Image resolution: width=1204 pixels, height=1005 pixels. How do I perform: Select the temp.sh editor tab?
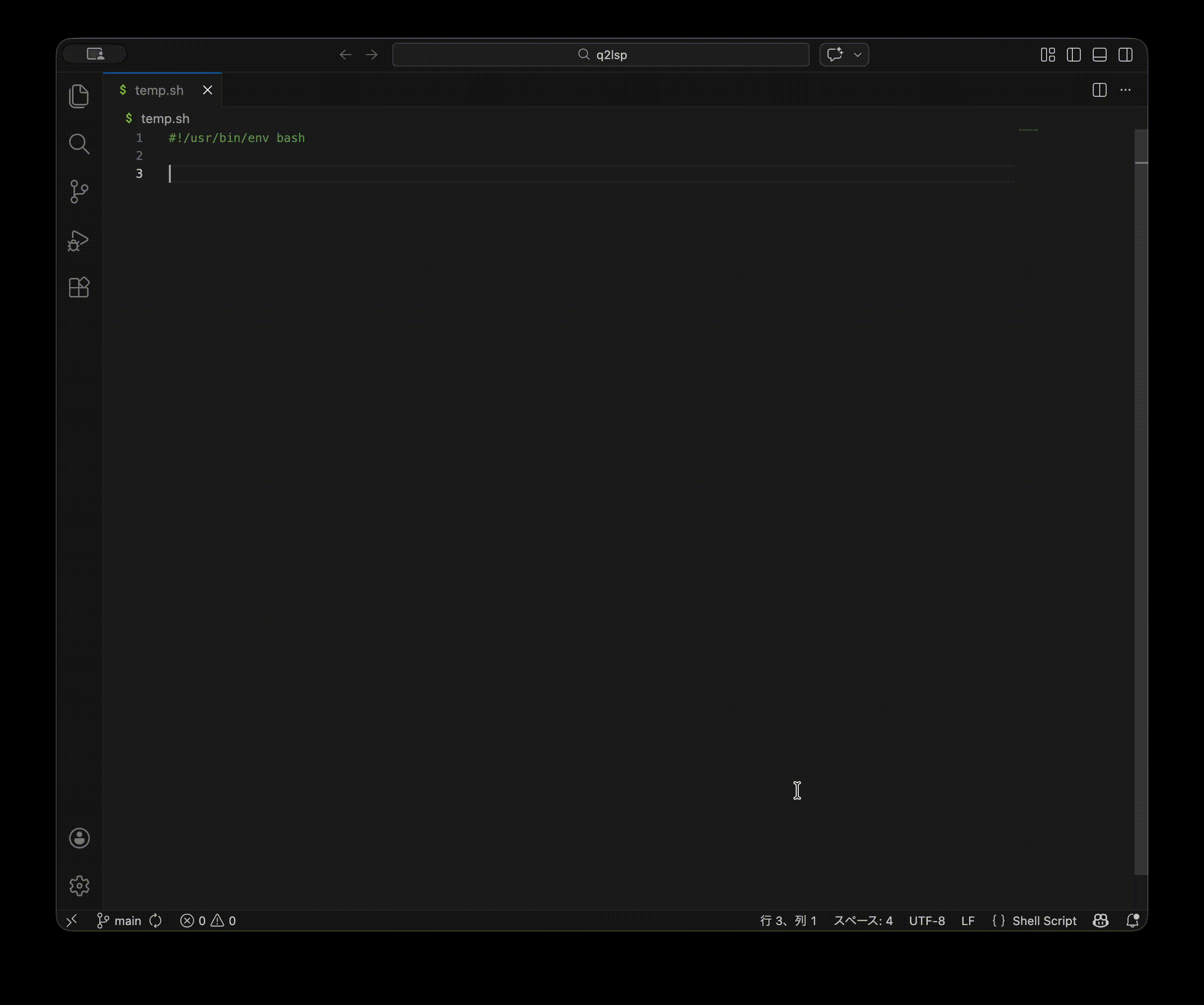point(159,90)
